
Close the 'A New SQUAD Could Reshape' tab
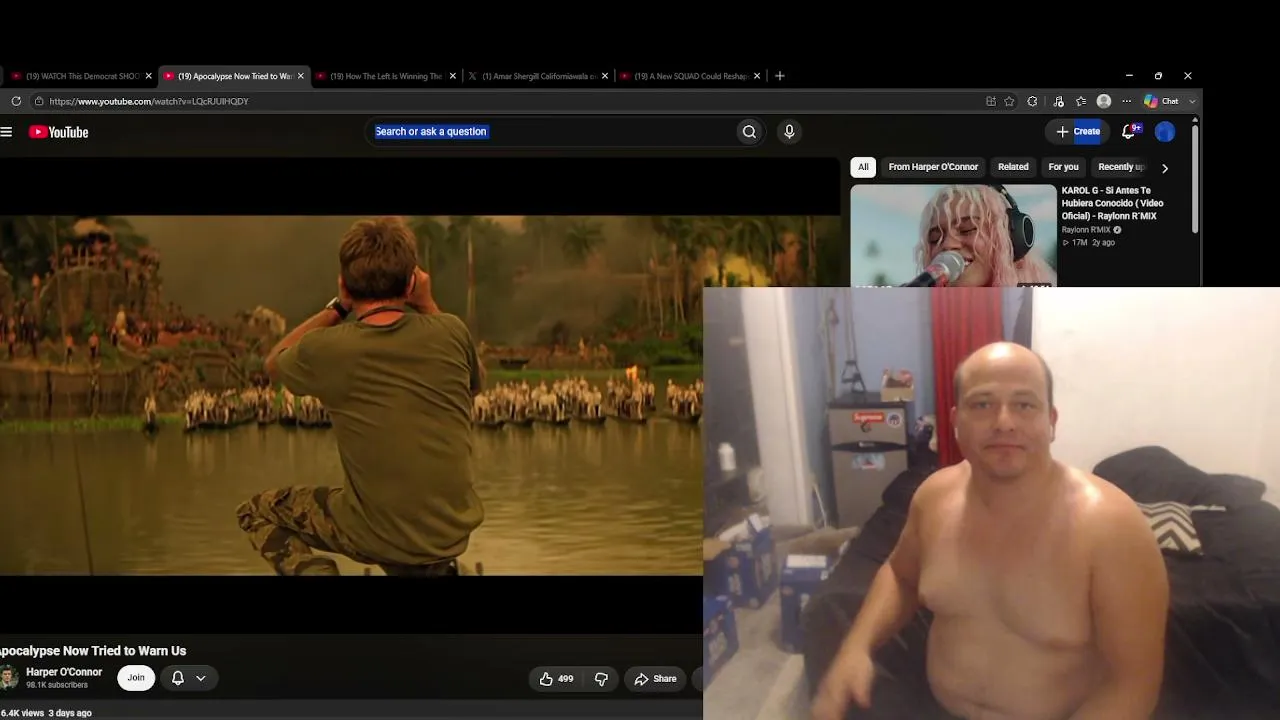click(x=757, y=76)
